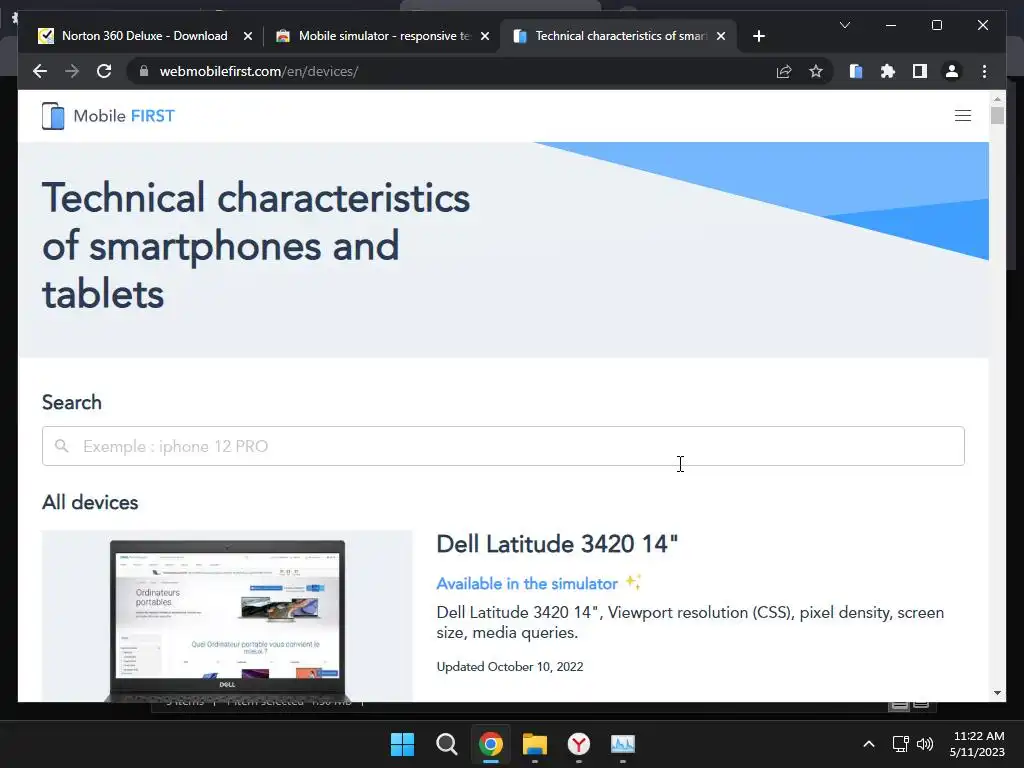Open the clock and date panel
This screenshot has width=1024, height=768.
tap(977, 744)
